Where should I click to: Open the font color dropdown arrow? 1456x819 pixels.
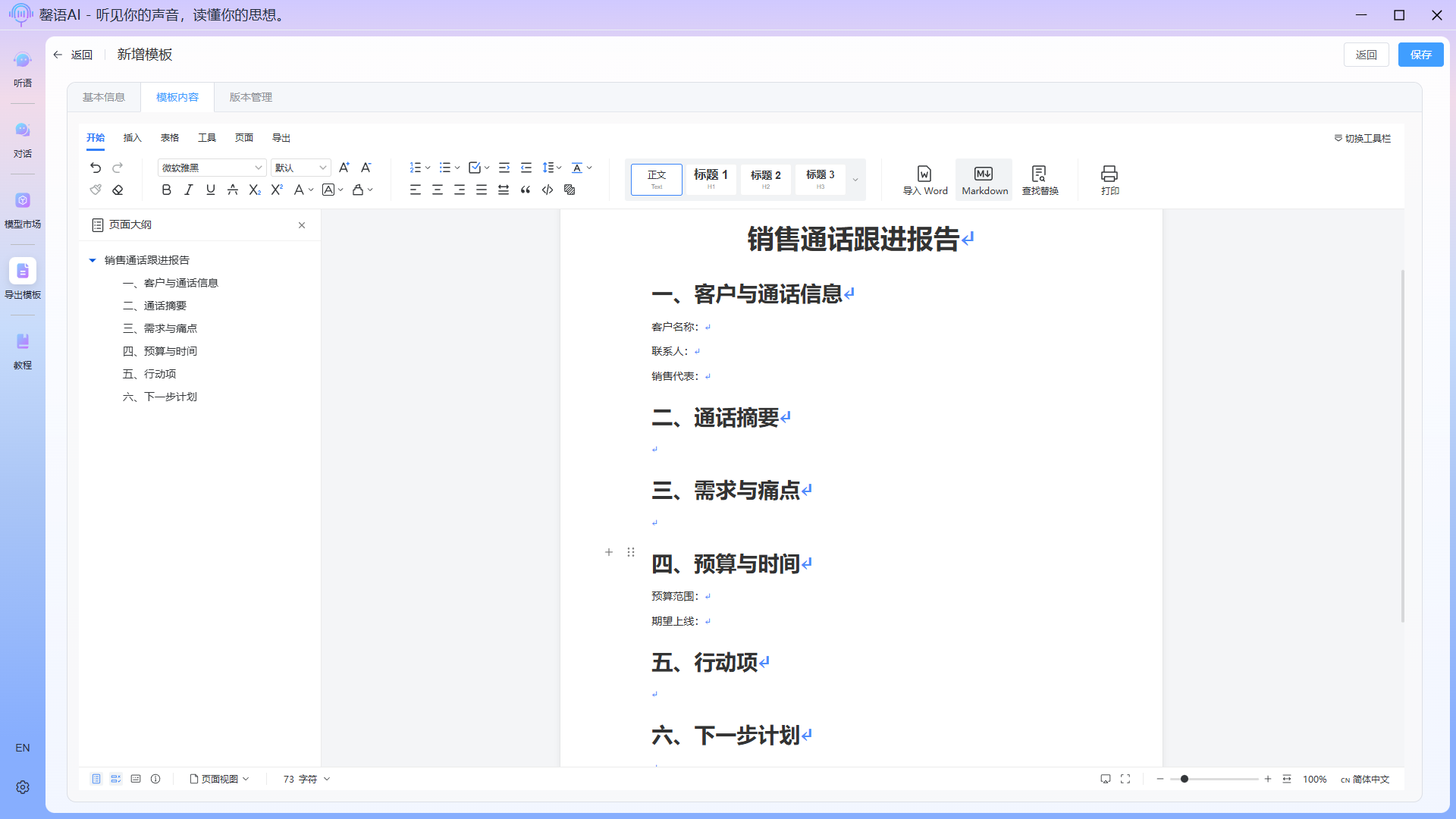311,190
